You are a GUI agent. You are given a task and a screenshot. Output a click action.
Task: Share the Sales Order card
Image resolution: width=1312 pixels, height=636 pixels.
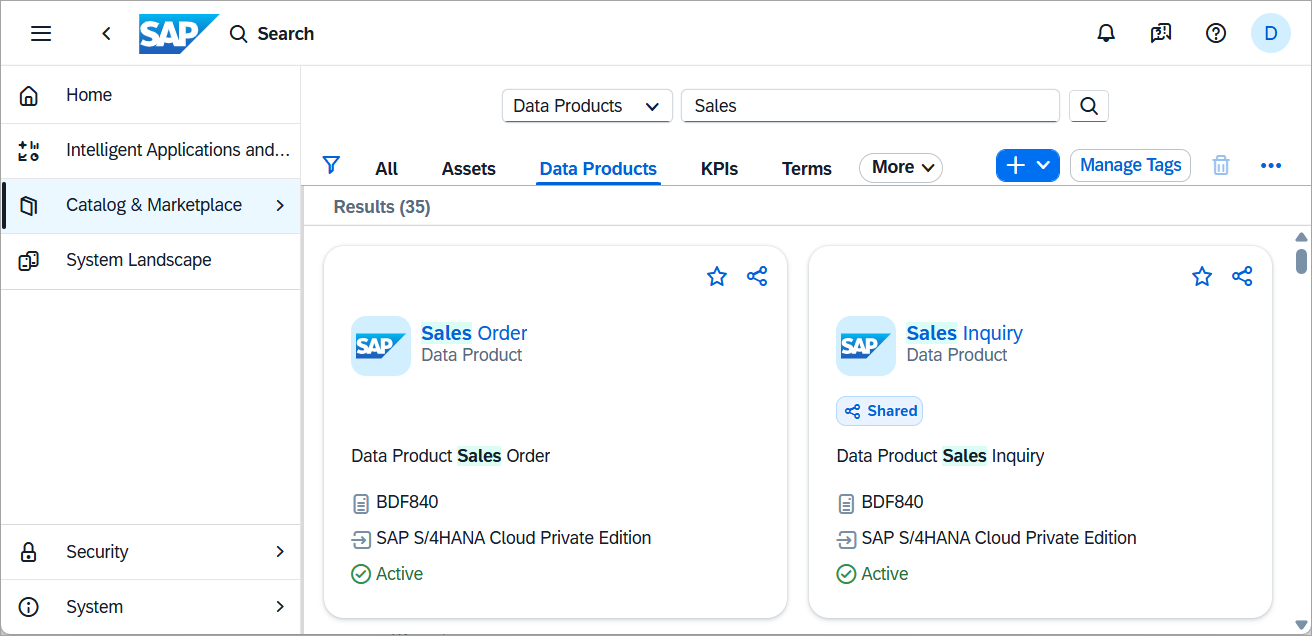tap(757, 277)
